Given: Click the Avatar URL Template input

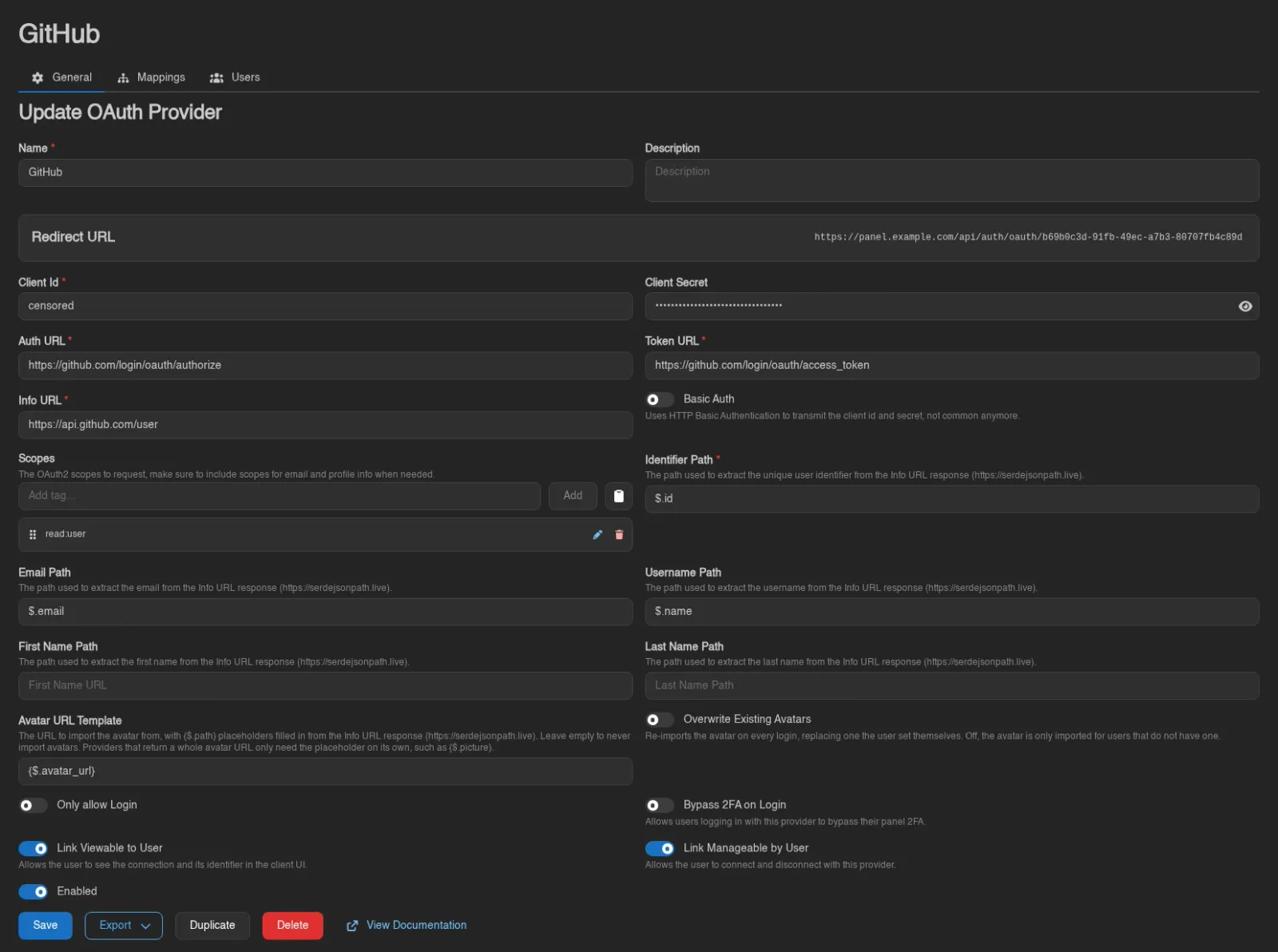Looking at the screenshot, I should [325, 772].
